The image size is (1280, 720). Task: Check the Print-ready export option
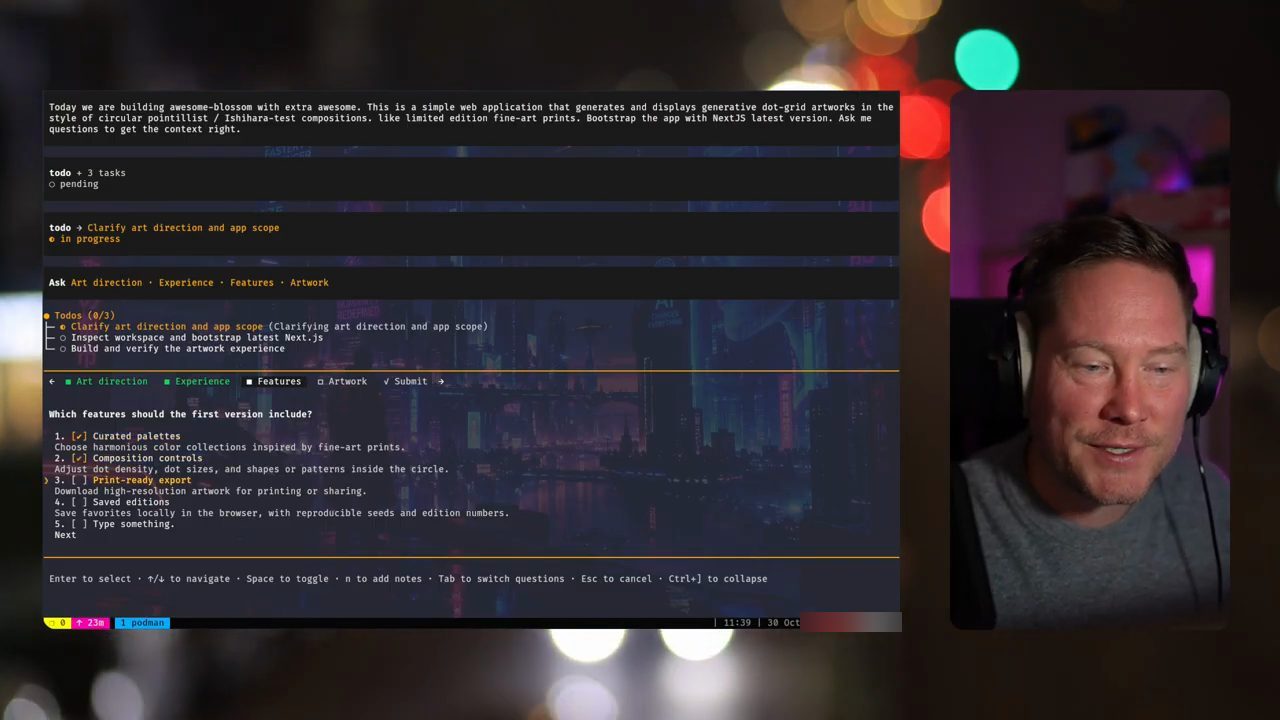[x=79, y=480]
